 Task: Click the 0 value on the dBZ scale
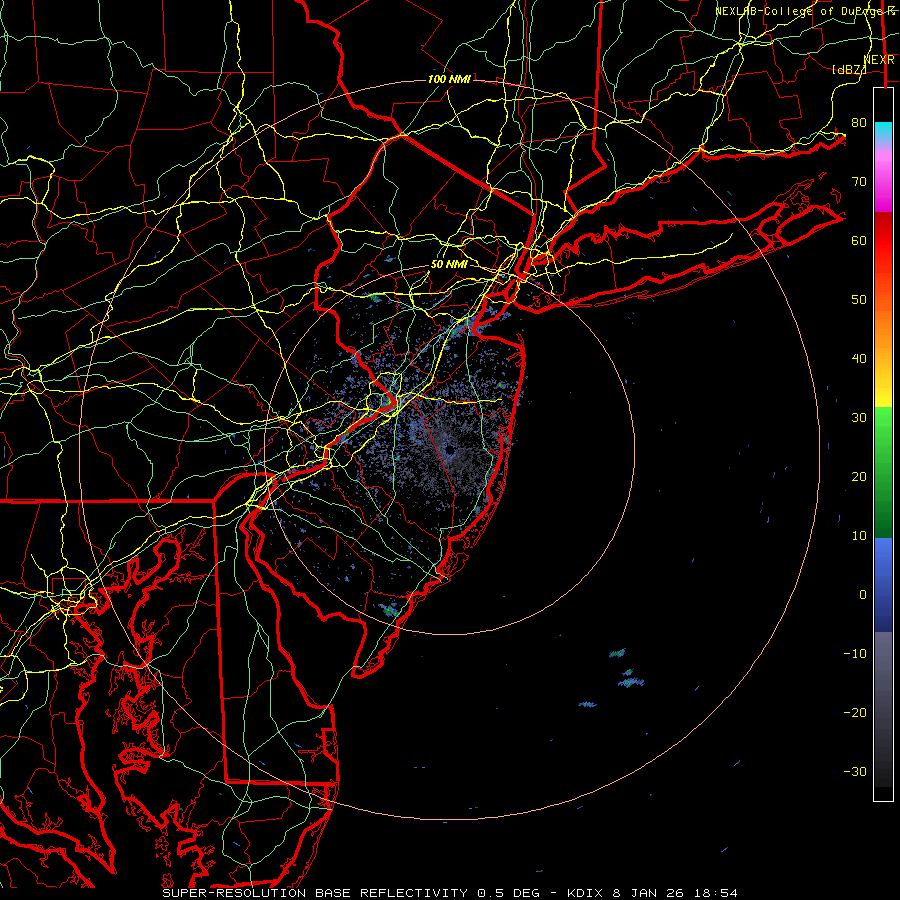pos(863,595)
